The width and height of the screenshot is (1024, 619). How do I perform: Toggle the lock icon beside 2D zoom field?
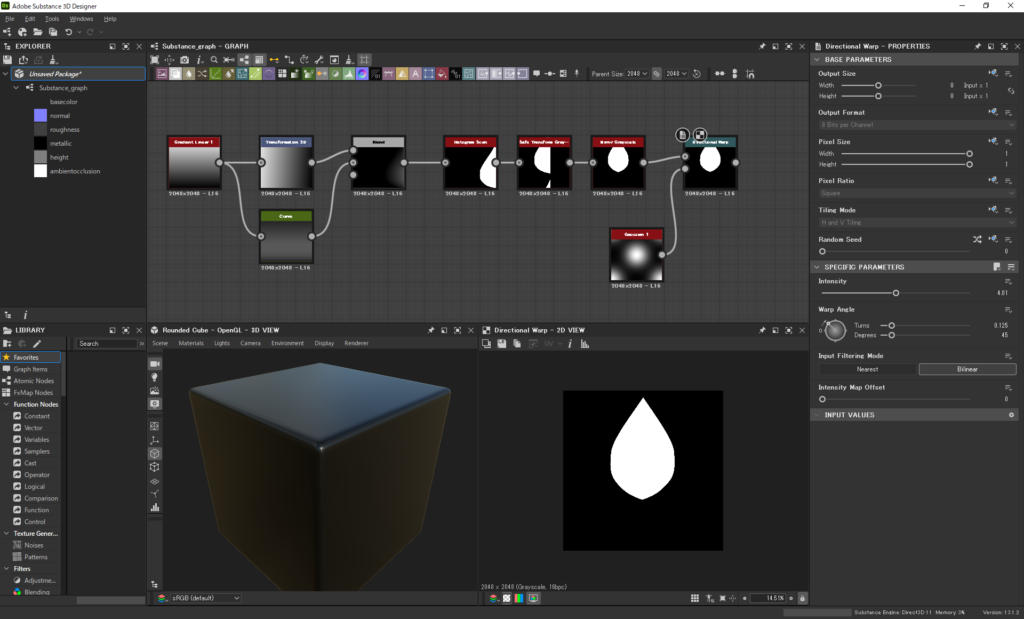803,598
